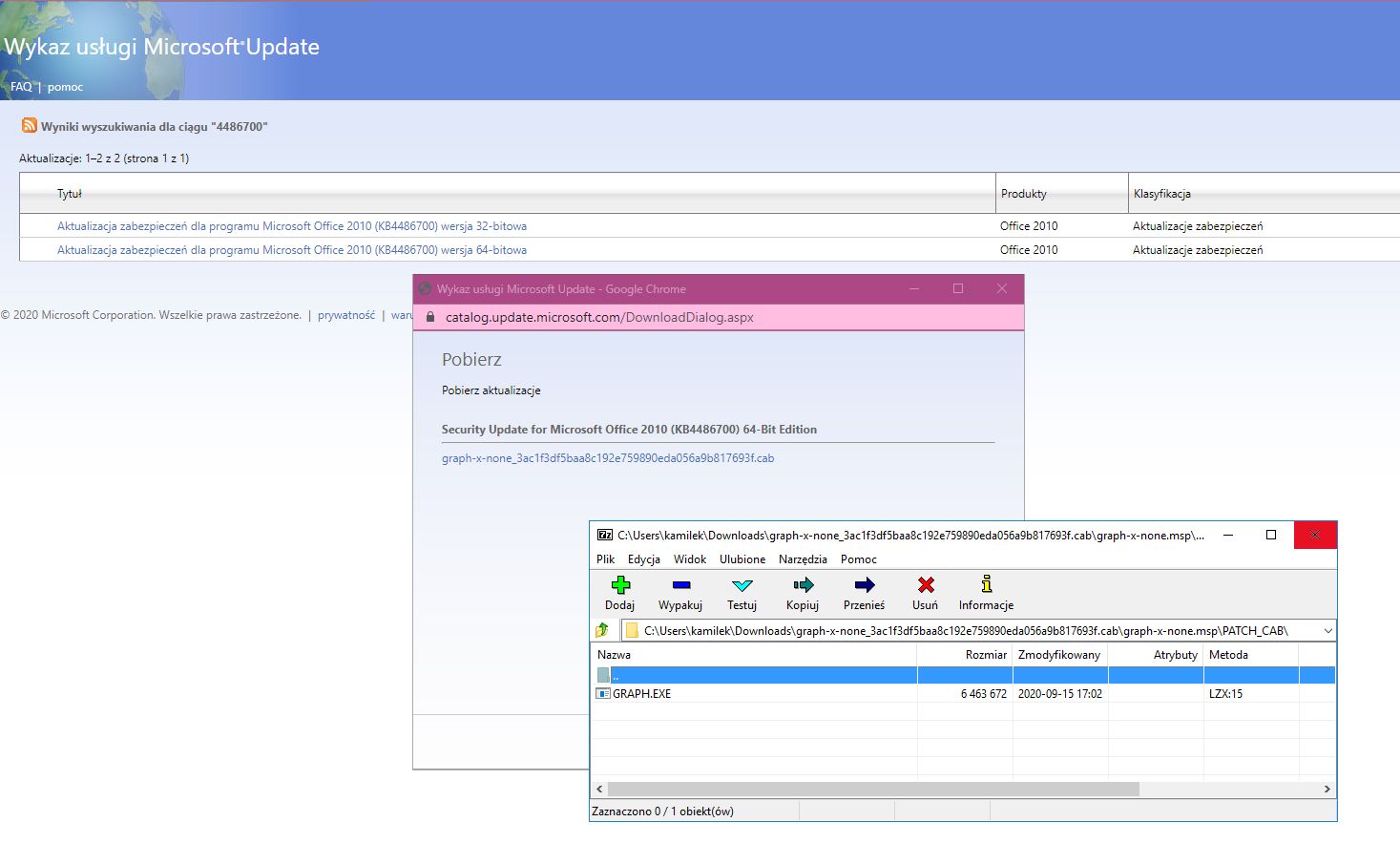Click the modified date 2020-09-15 17:02
The height and width of the screenshot is (843, 1400).
[1060, 694]
